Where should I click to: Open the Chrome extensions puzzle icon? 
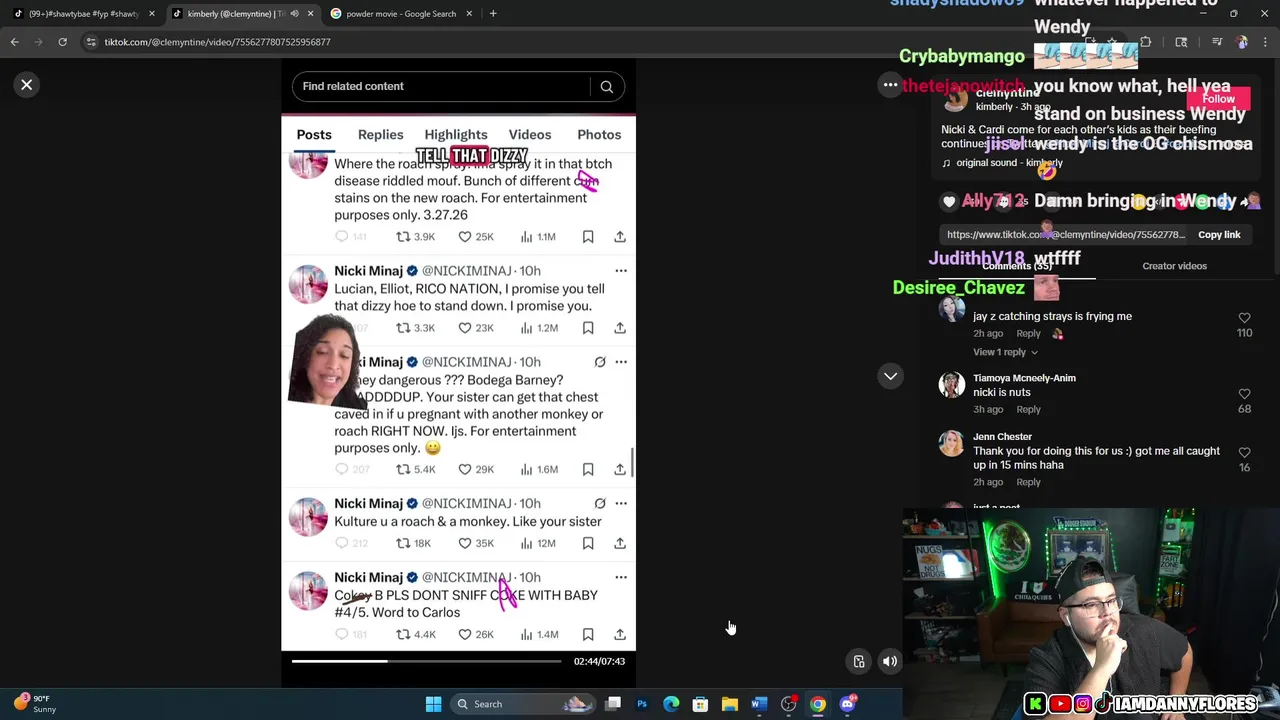pos(1145,42)
